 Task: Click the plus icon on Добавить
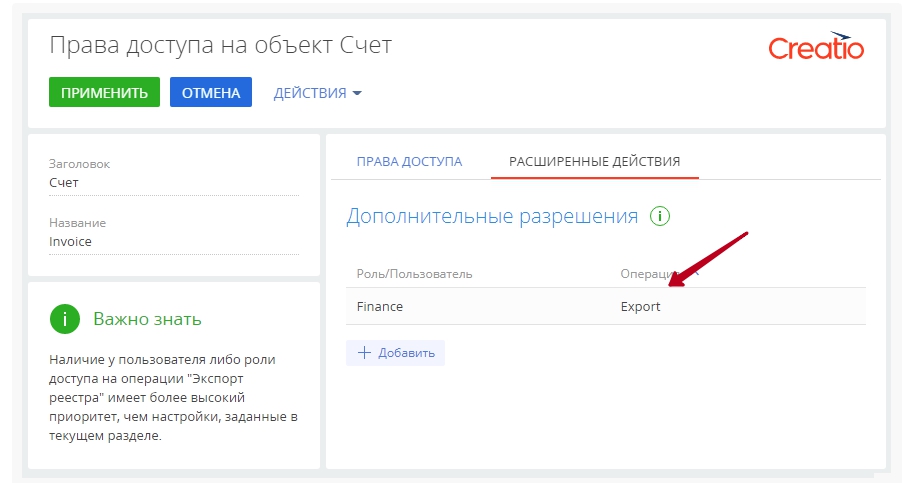pos(364,353)
